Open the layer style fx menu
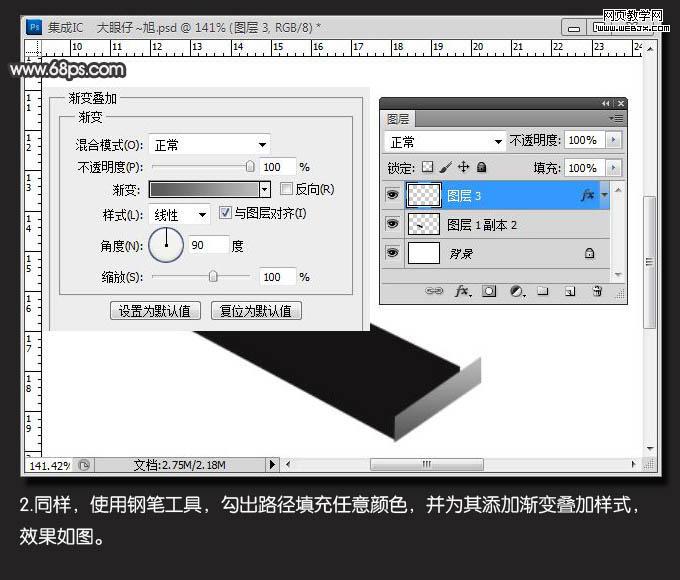680x580 pixels. (x=463, y=291)
